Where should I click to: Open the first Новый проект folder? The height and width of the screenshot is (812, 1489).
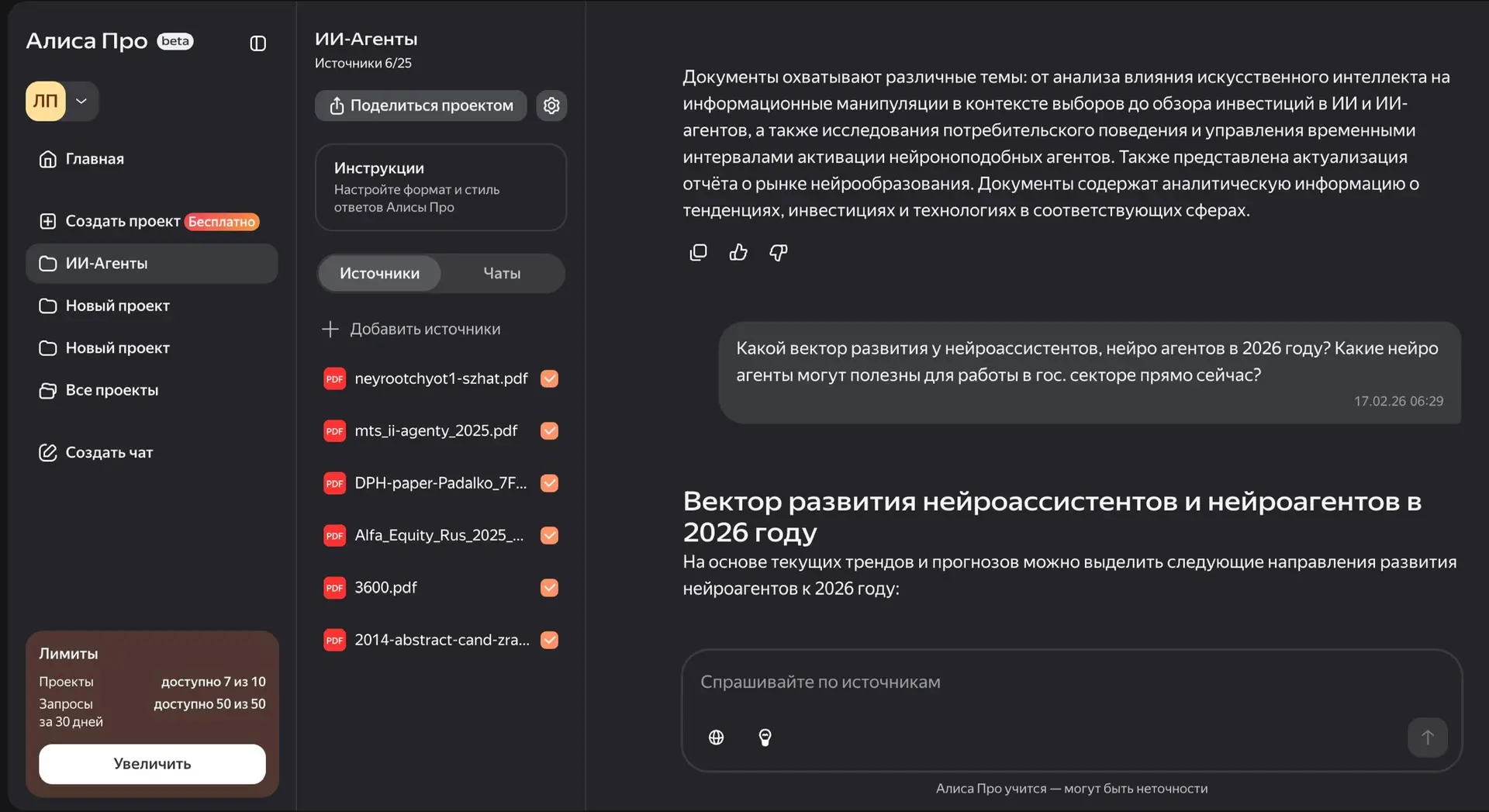[152, 306]
